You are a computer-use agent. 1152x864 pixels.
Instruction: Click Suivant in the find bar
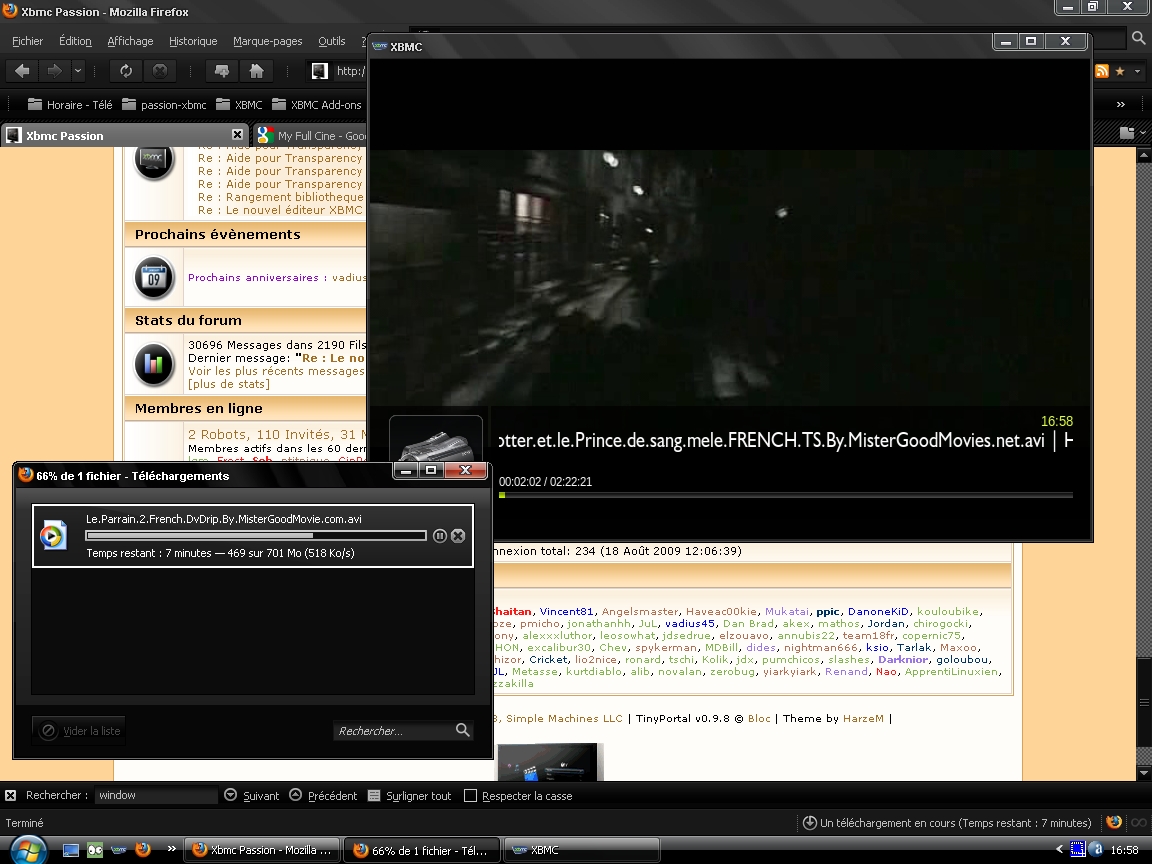pyautogui.click(x=251, y=796)
